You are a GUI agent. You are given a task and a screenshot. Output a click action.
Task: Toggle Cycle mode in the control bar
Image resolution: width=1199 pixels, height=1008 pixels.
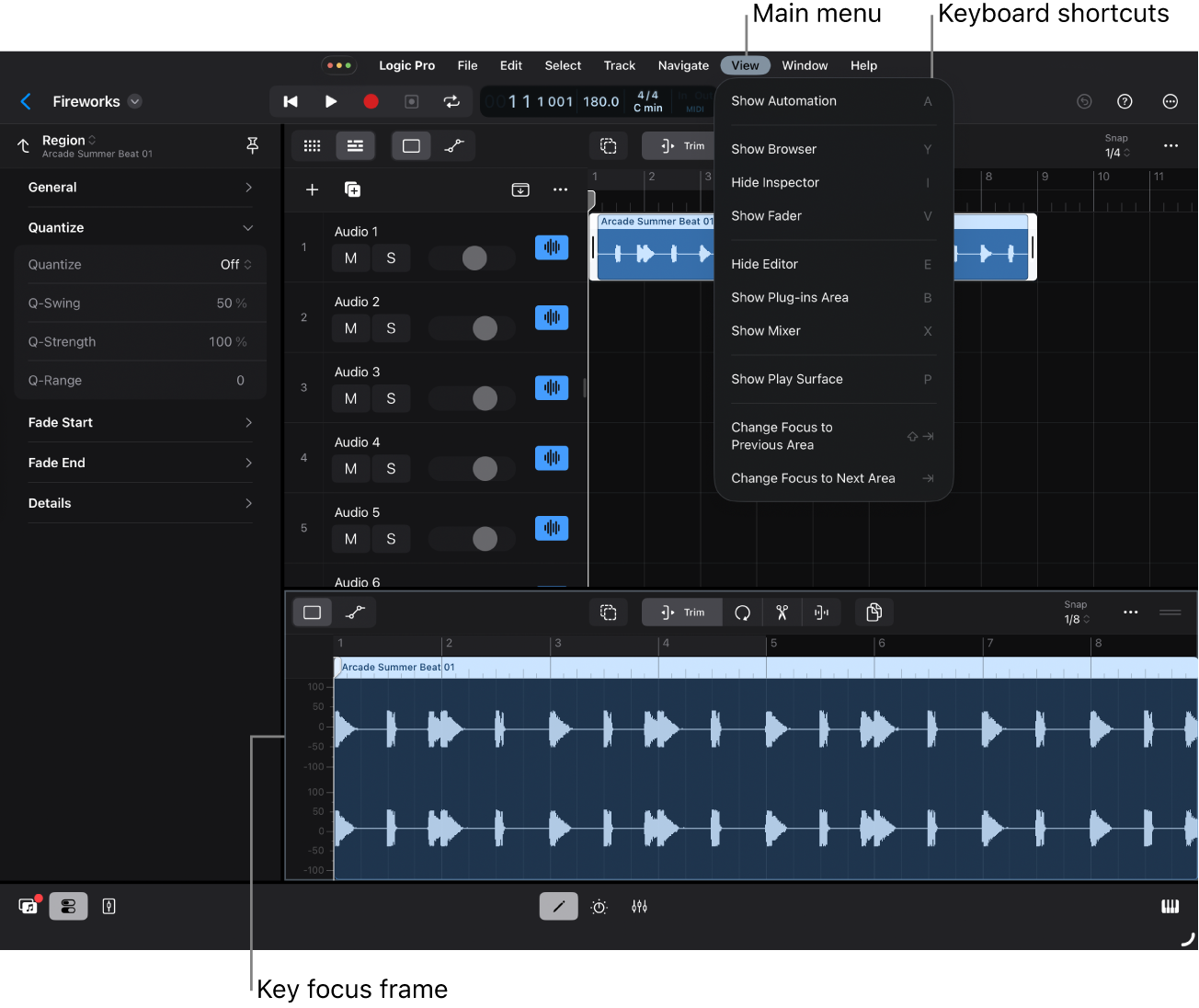click(x=451, y=102)
